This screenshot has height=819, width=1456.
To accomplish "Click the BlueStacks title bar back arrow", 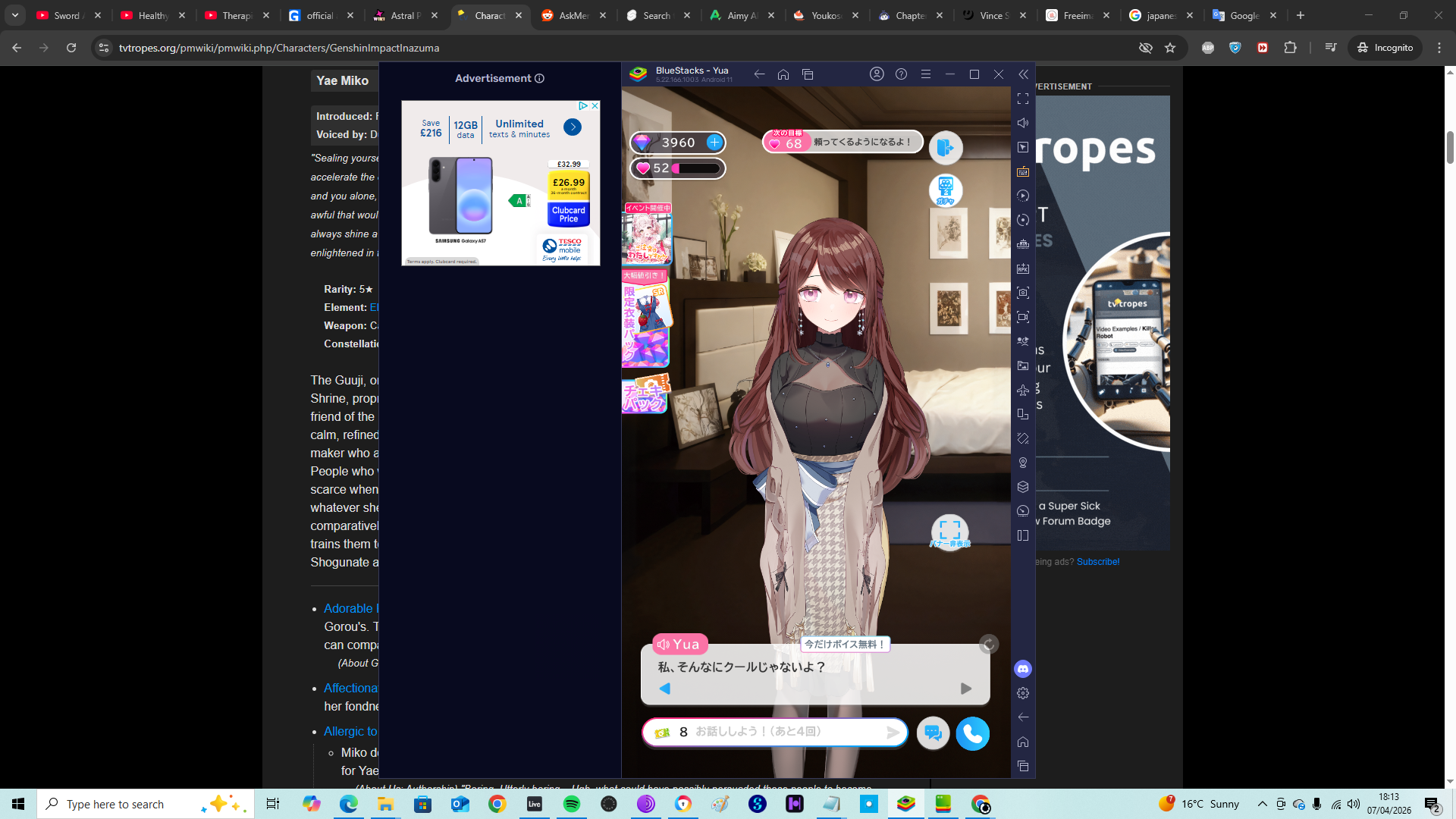I will point(759,74).
